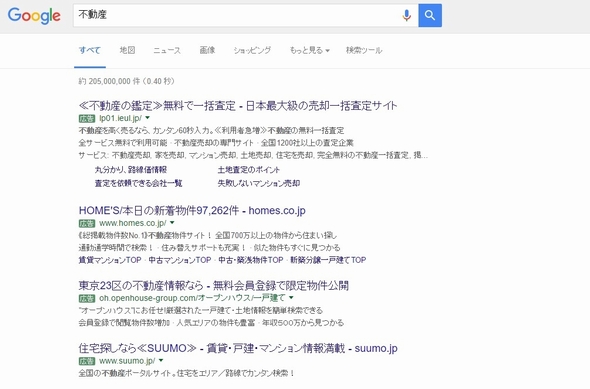This screenshot has width=590, height=389.
Task: Open 東京23区の不動産情報なら result title
Action: [213, 286]
